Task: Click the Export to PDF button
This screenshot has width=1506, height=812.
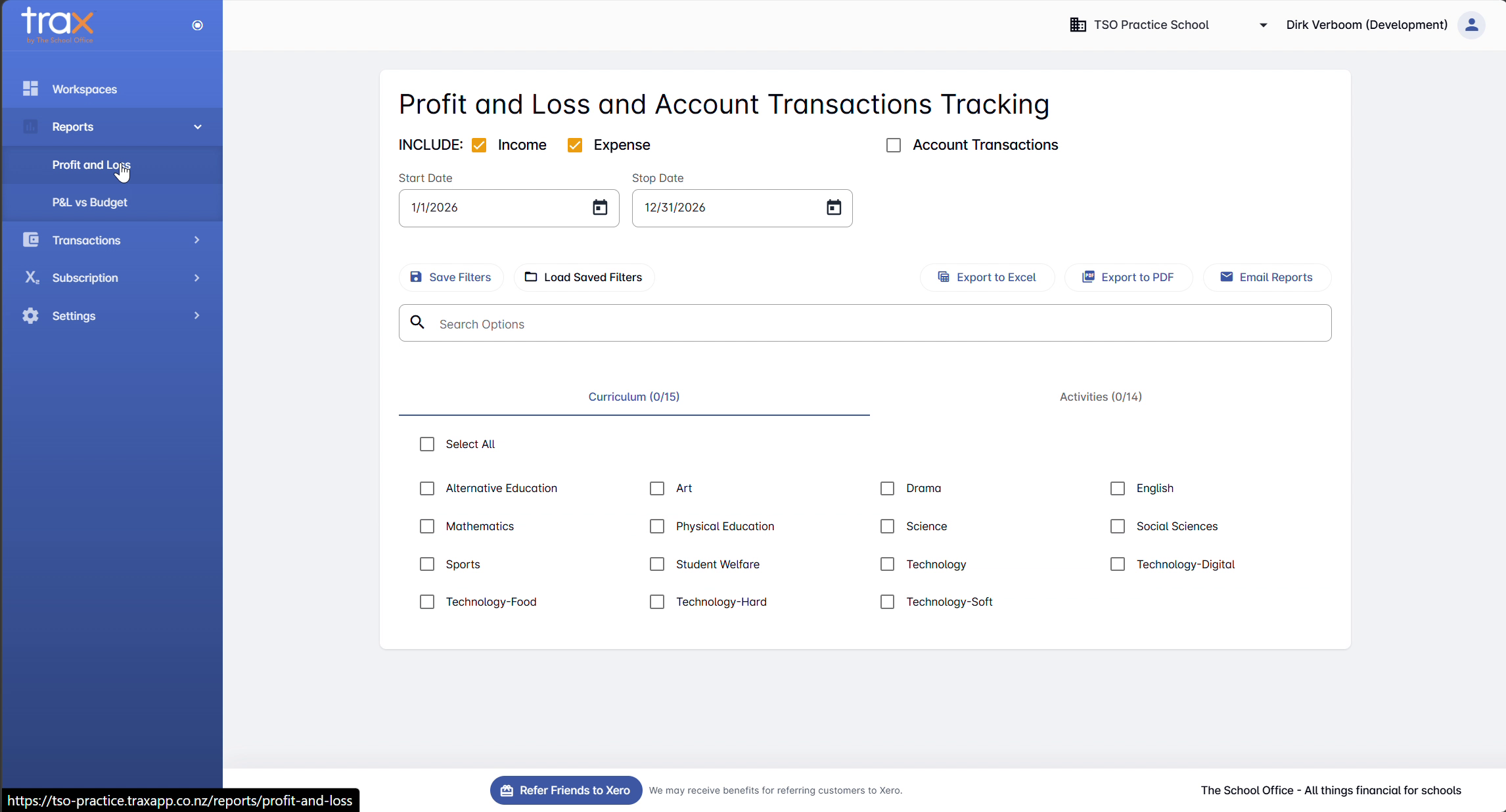Action: pyautogui.click(x=1128, y=277)
